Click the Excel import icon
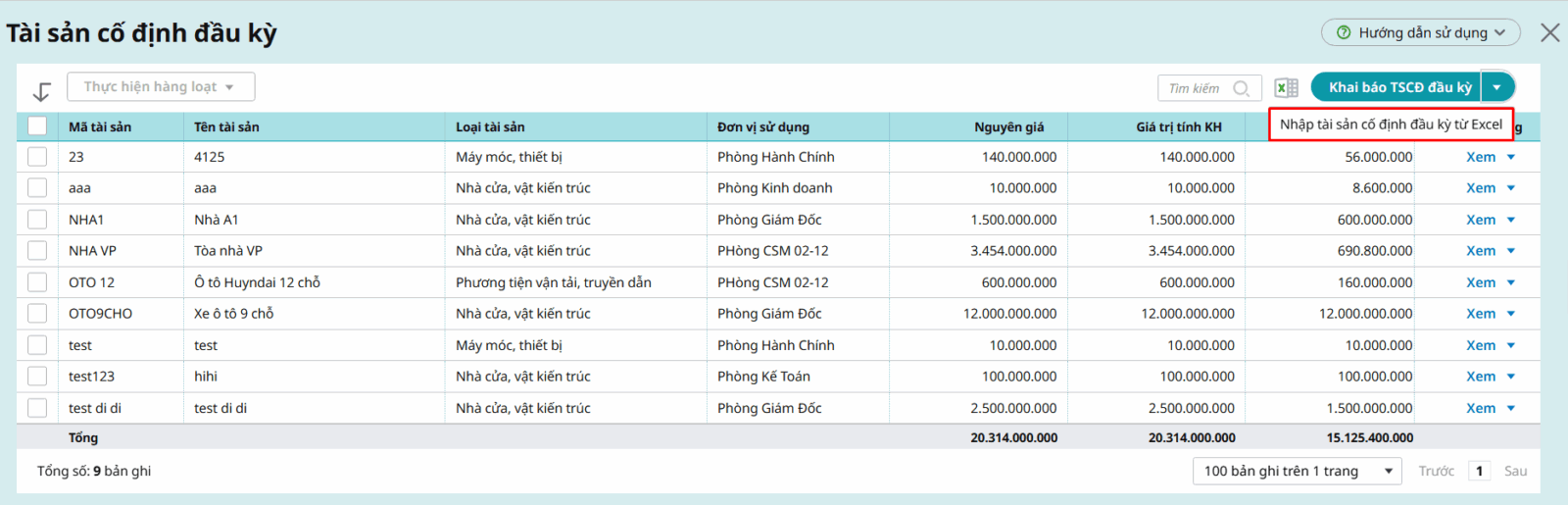 pyautogui.click(x=1286, y=87)
